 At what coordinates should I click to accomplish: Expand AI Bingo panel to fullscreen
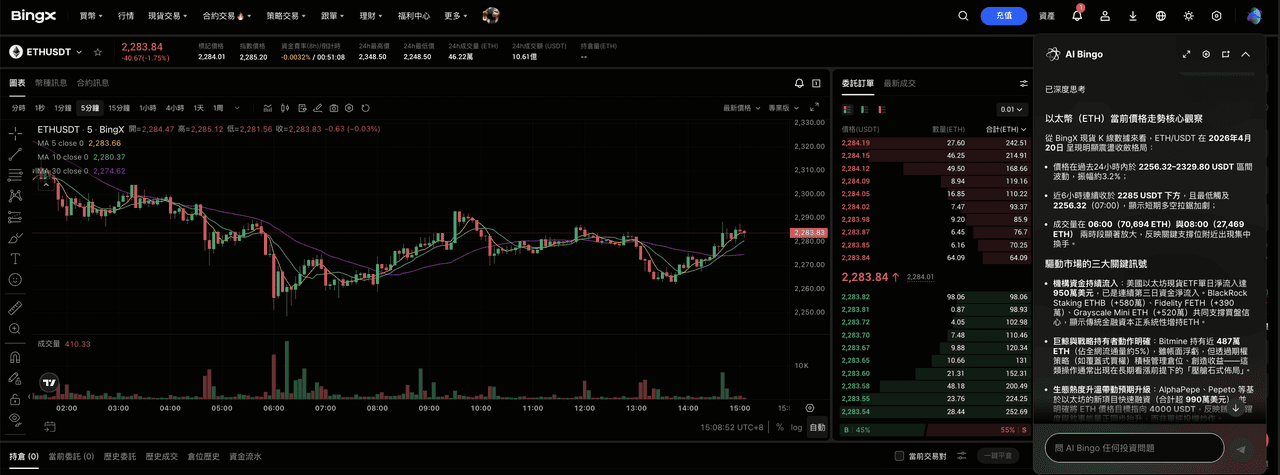pyautogui.click(x=1186, y=54)
